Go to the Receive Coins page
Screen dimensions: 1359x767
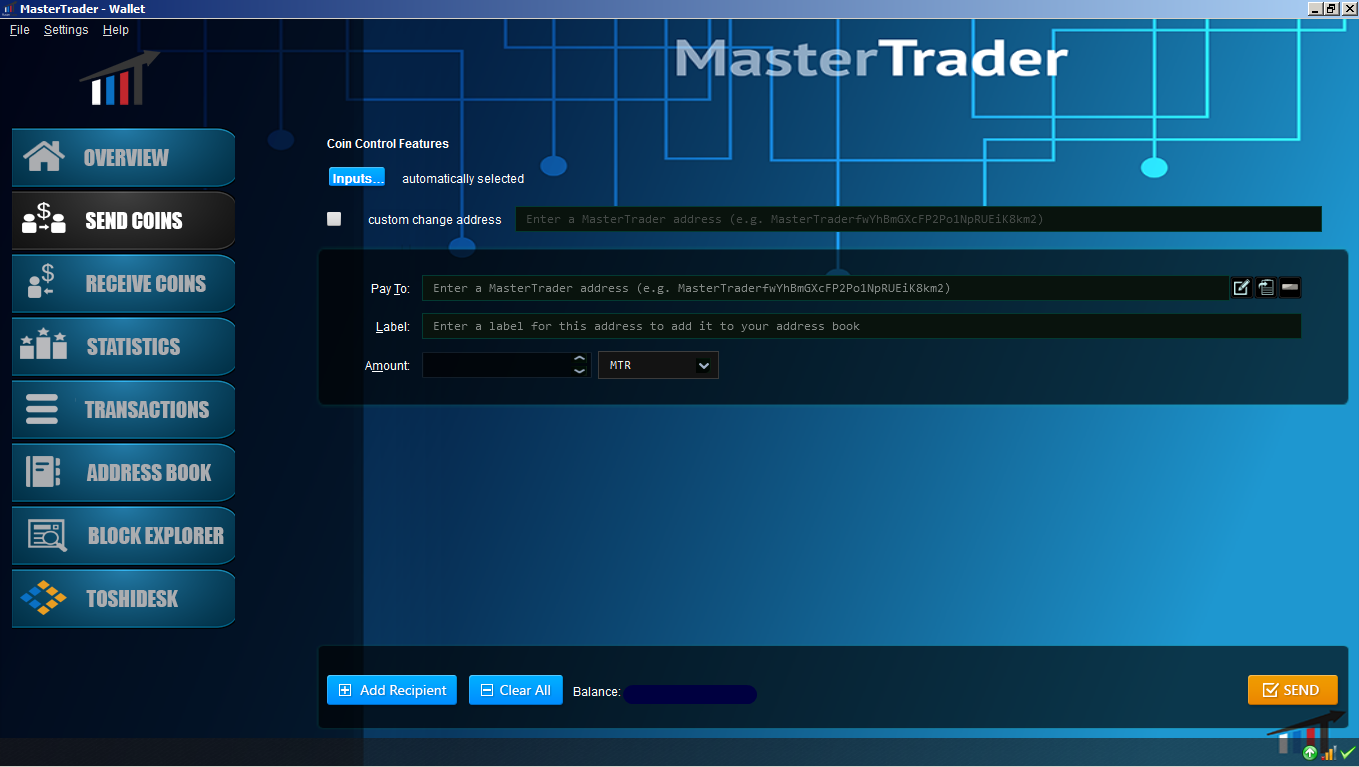pos(123,283)
